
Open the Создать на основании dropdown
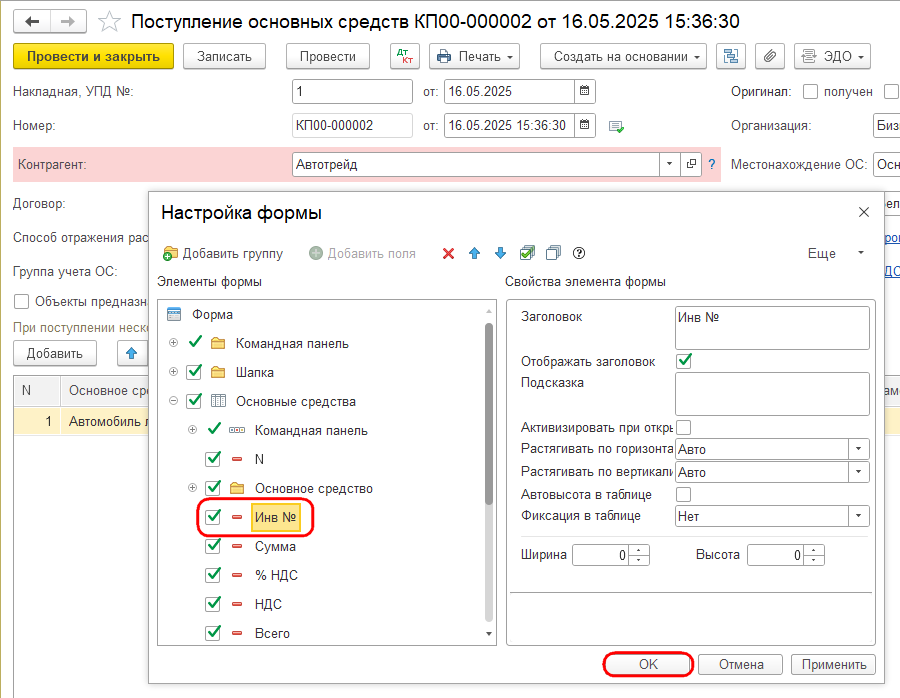(x=623, y=56)
